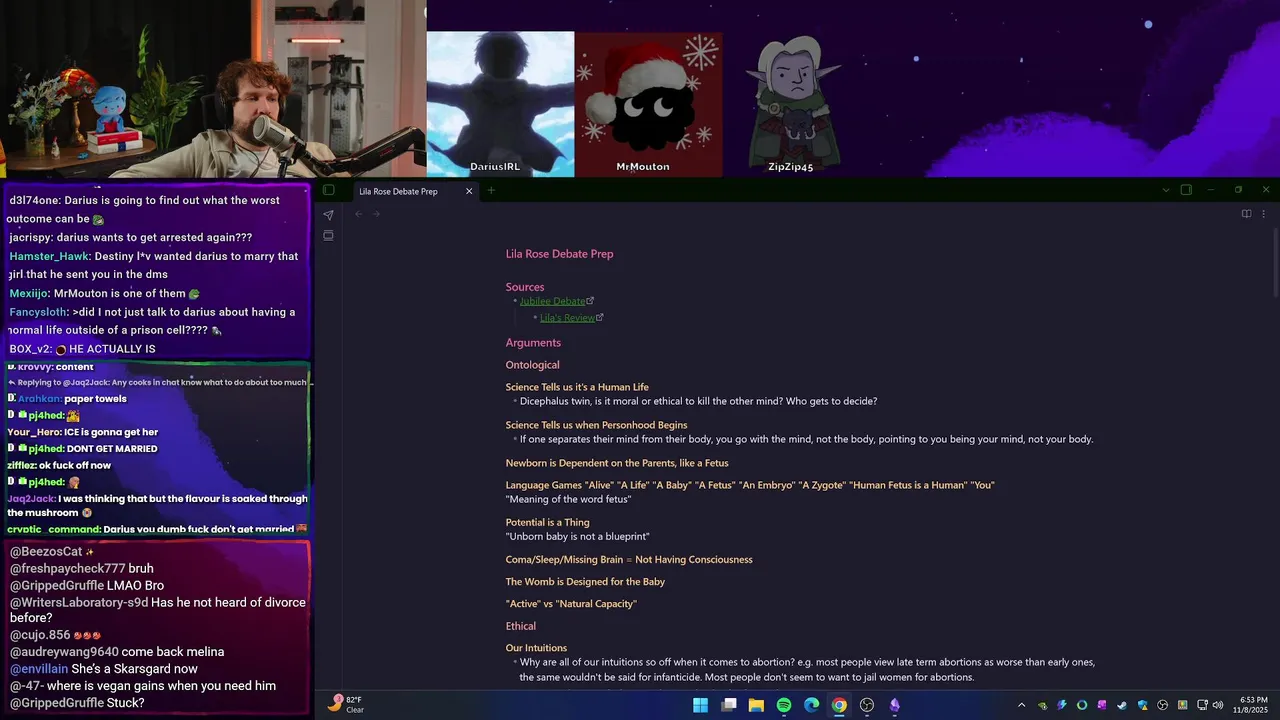Open Spotify from the taskbar
This screenshot has width=1280, height=720.
click(x=784, y=705)
